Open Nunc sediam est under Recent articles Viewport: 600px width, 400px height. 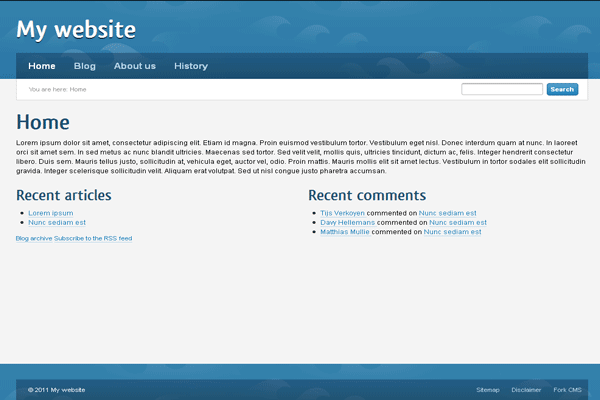coord(57,223)
